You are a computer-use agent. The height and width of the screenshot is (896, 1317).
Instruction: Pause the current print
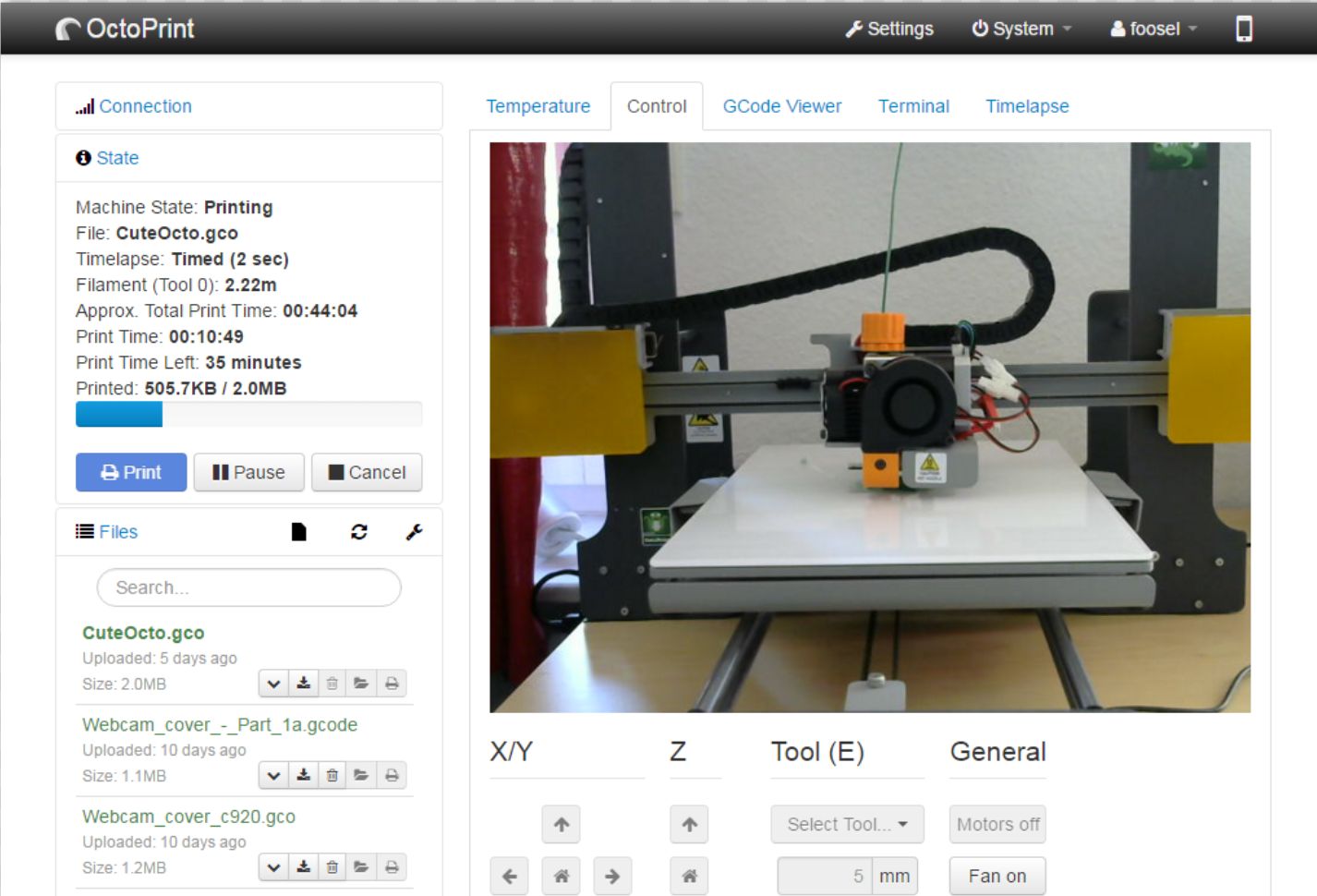click(x=248, y=472)
